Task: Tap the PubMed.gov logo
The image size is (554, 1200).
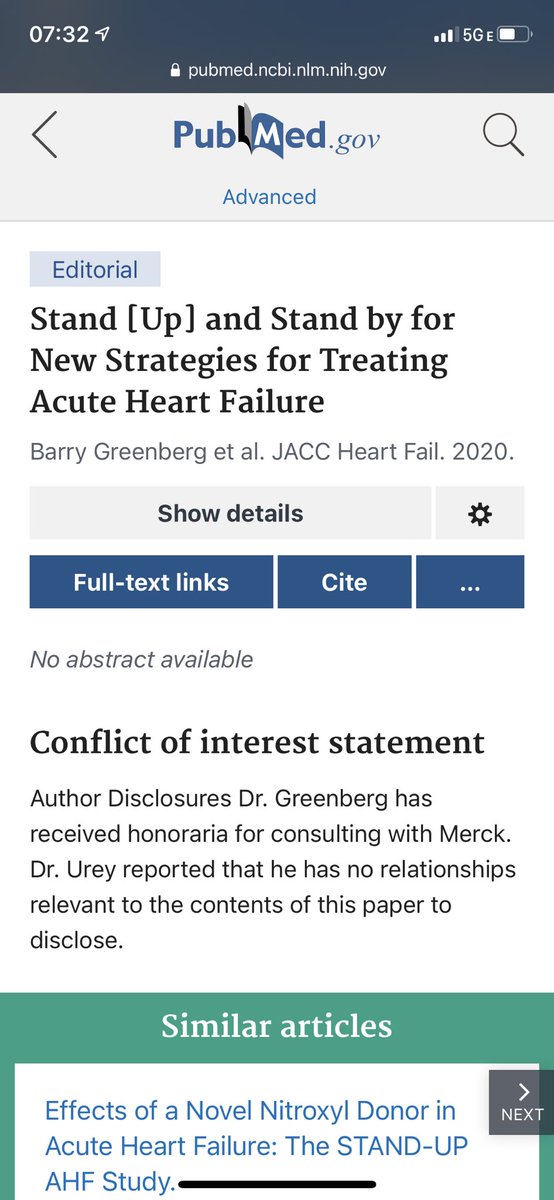Action: pyautogui.click(x=276, y=134)
